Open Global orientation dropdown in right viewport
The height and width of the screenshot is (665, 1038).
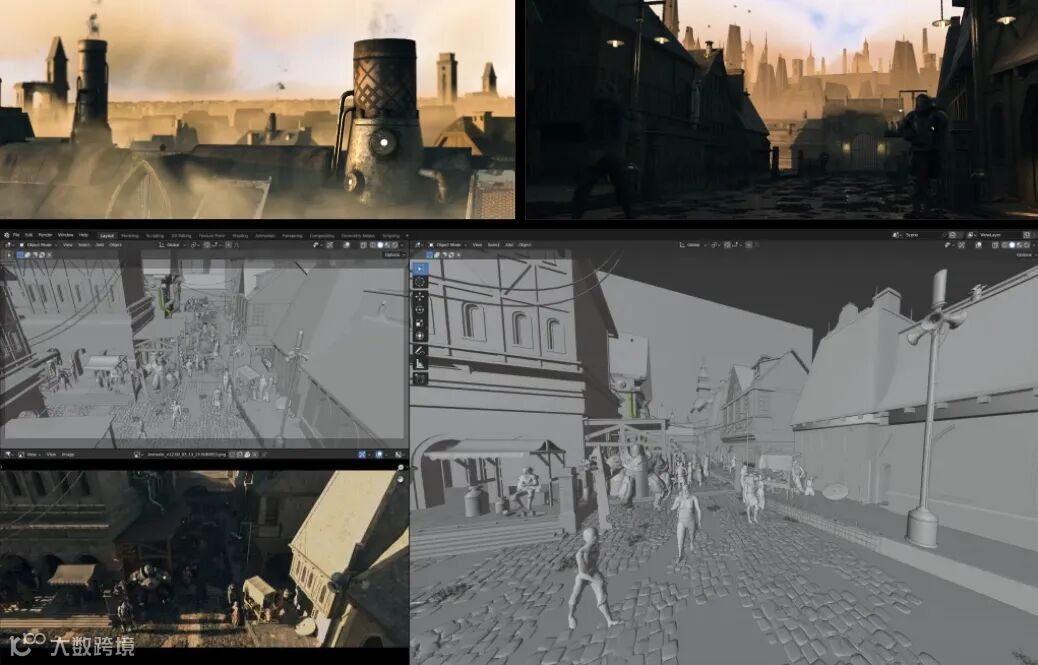692,245
